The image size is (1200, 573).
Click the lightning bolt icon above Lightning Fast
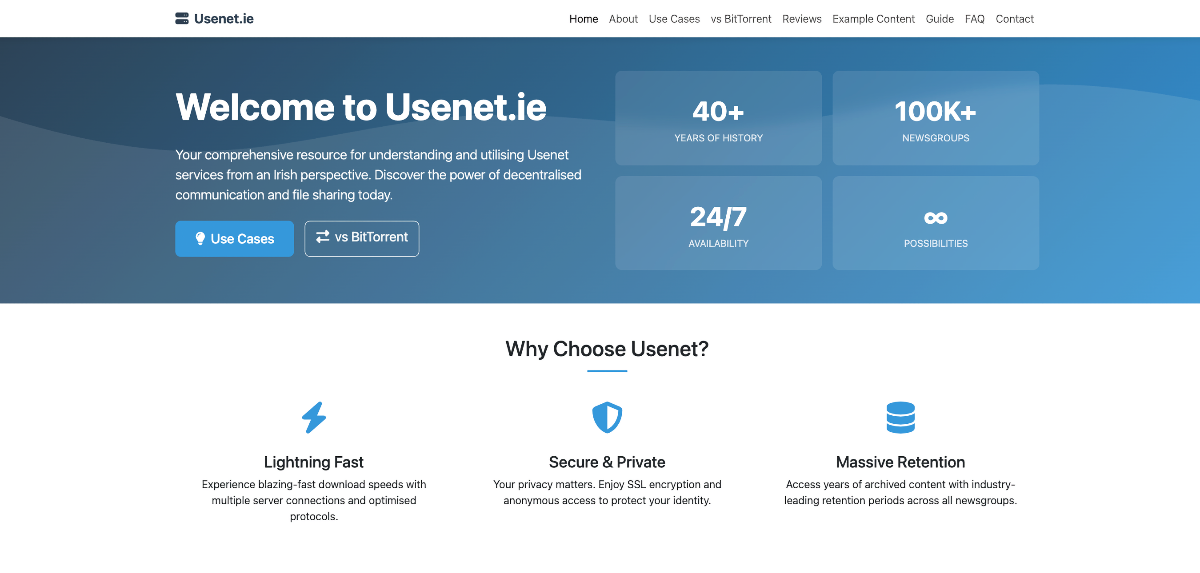(x=314, y=417)
